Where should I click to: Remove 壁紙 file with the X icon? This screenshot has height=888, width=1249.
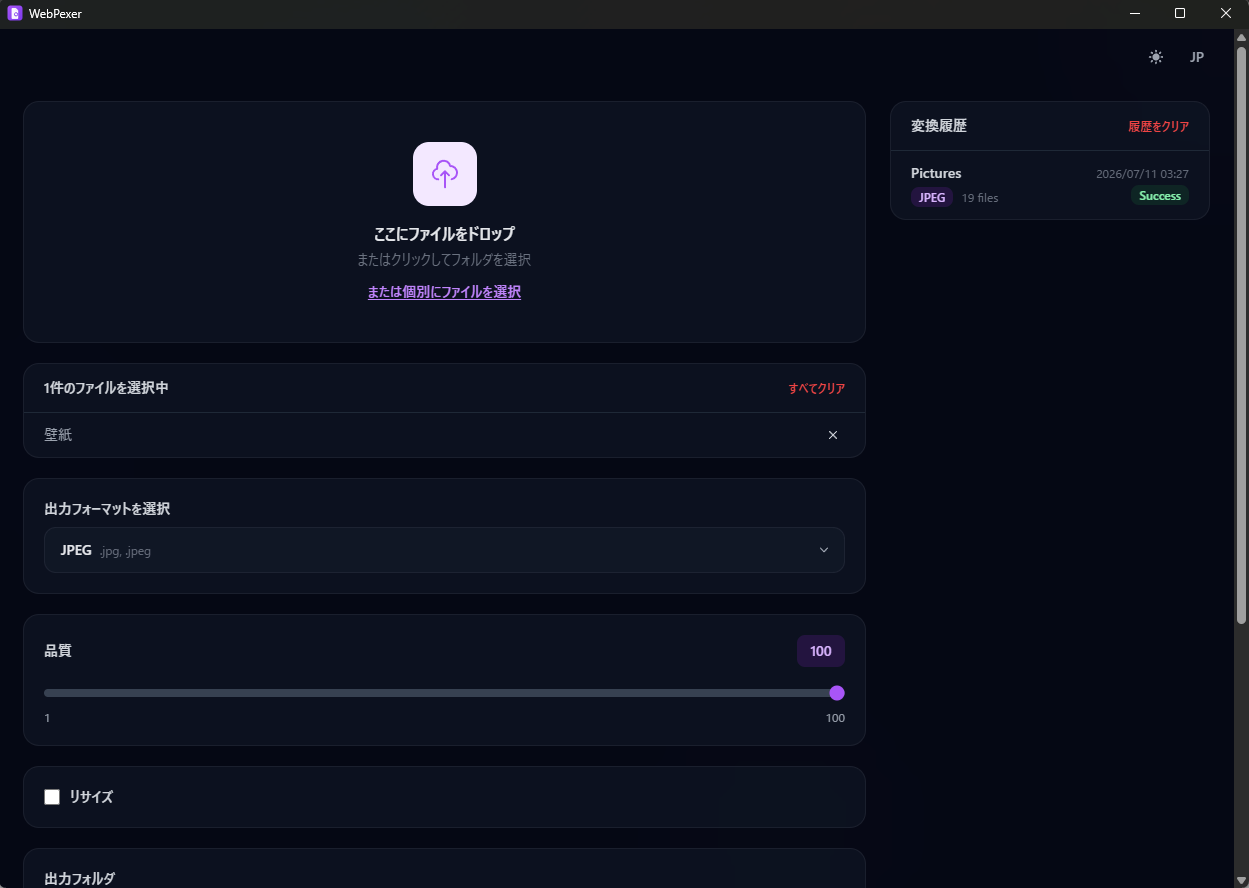833,435
